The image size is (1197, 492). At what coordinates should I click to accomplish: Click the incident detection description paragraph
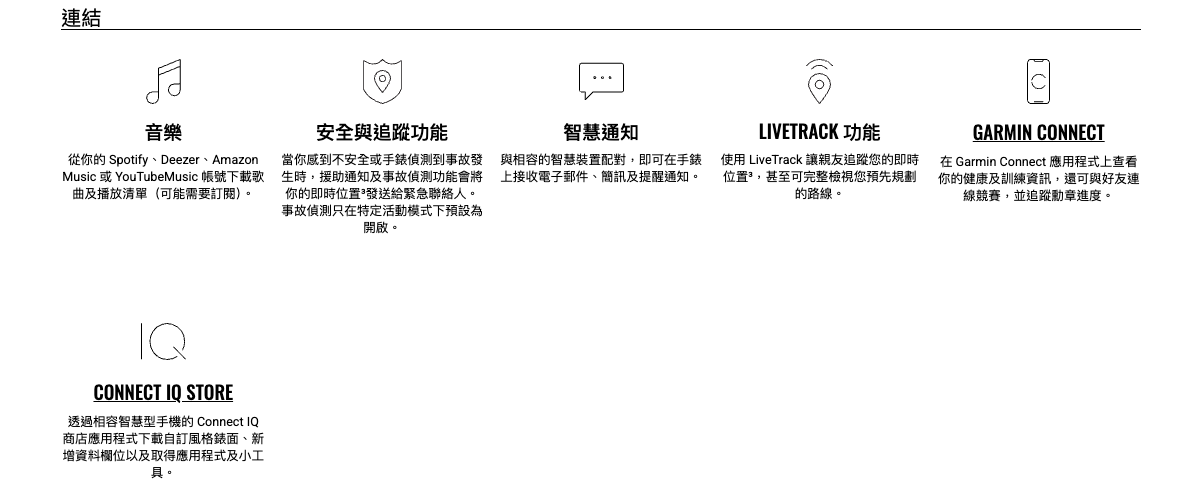pos(382,193)
